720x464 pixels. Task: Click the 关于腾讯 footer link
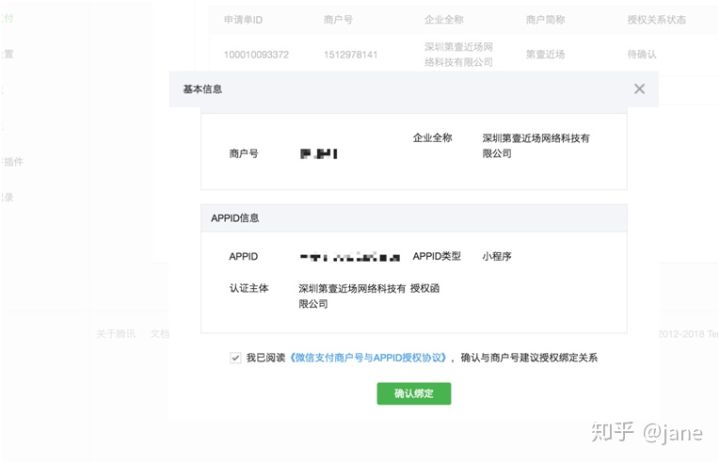116,334
